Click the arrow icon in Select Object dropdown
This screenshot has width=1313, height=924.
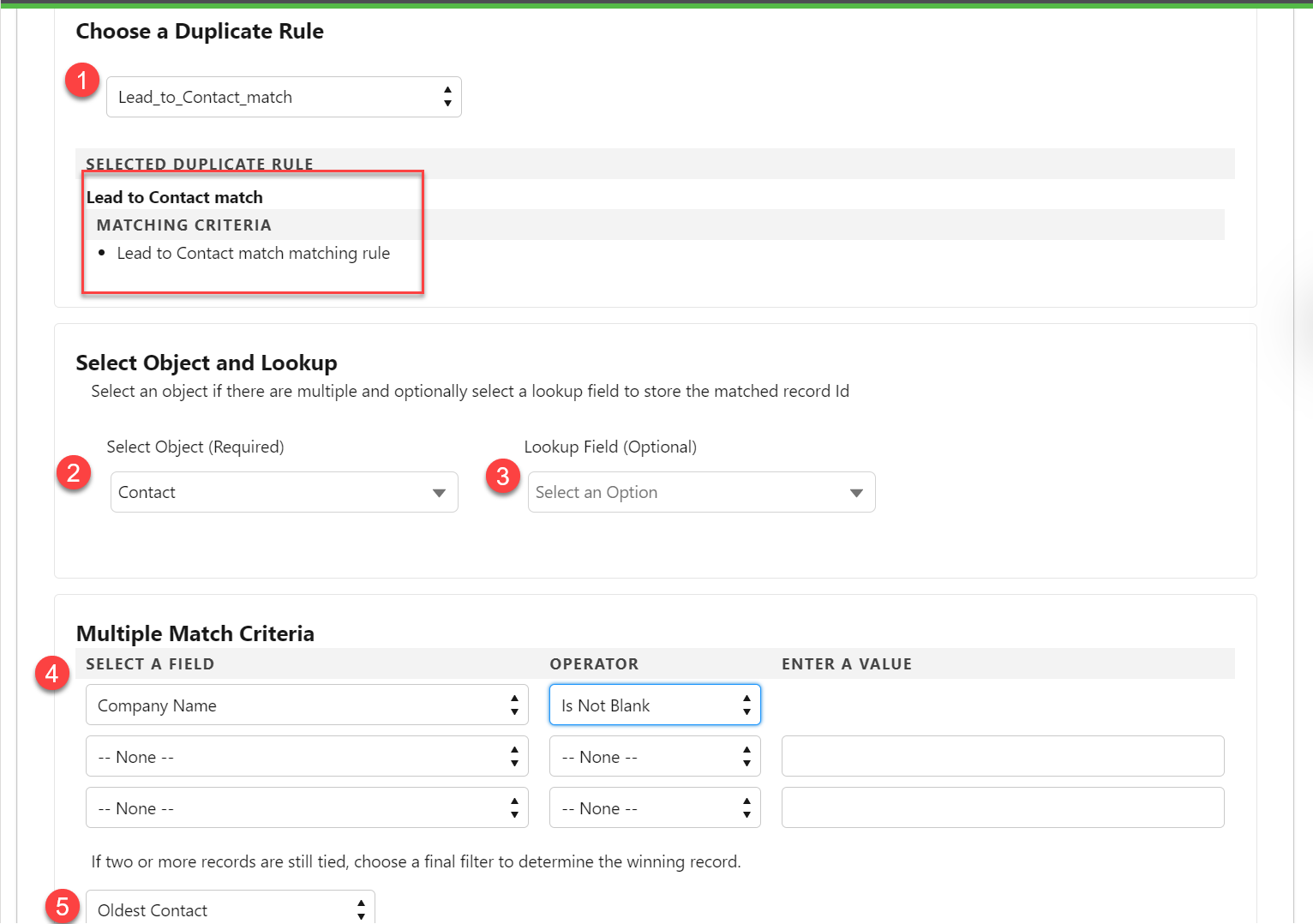[x=439, y=493]
